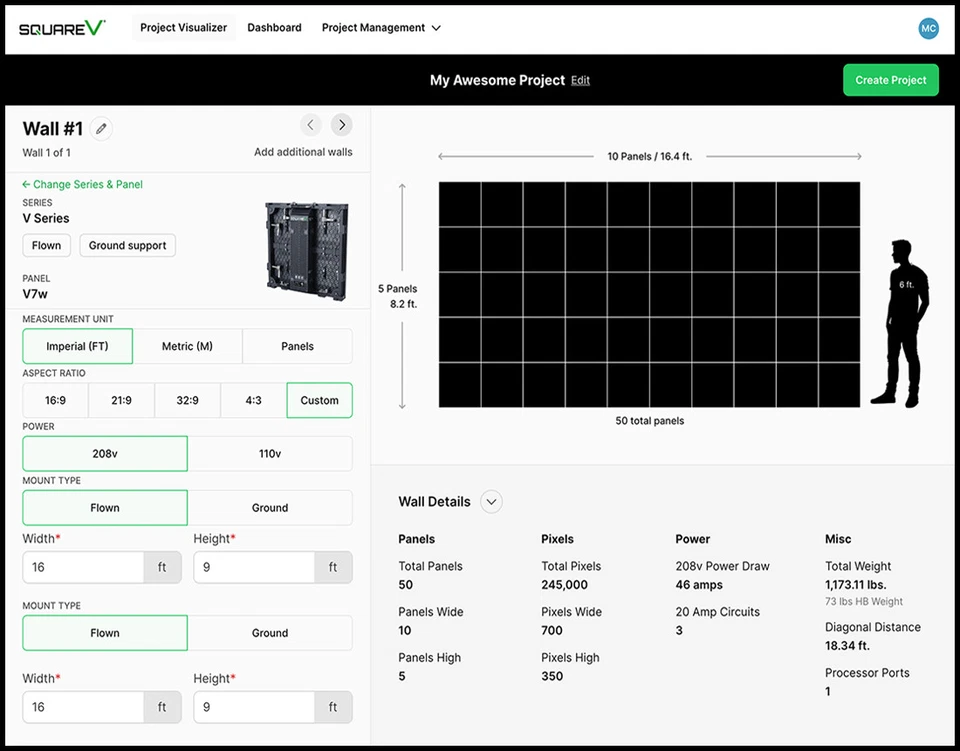The image size is (960, 751).
Task: Open the MC user avatar menu
Action: [x=928, y=28]
